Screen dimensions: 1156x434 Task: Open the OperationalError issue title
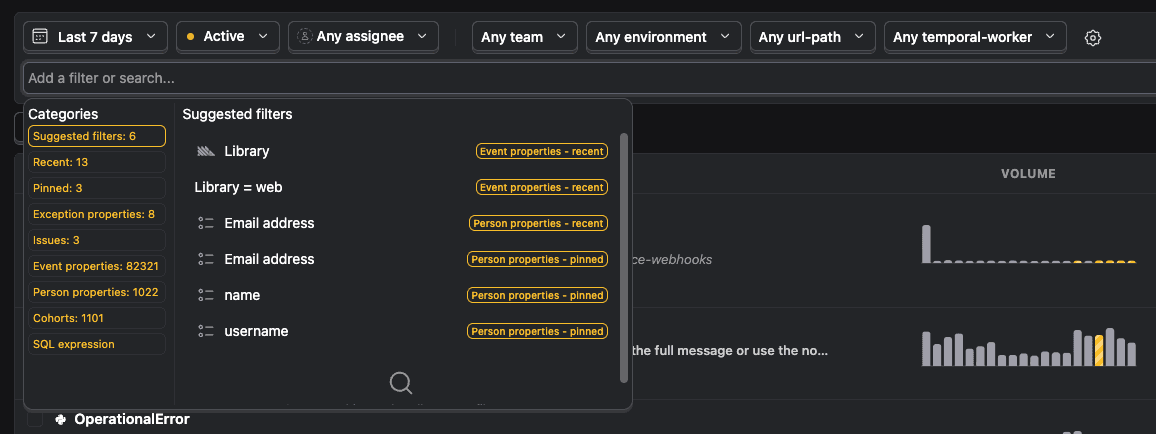pos(132,419)
